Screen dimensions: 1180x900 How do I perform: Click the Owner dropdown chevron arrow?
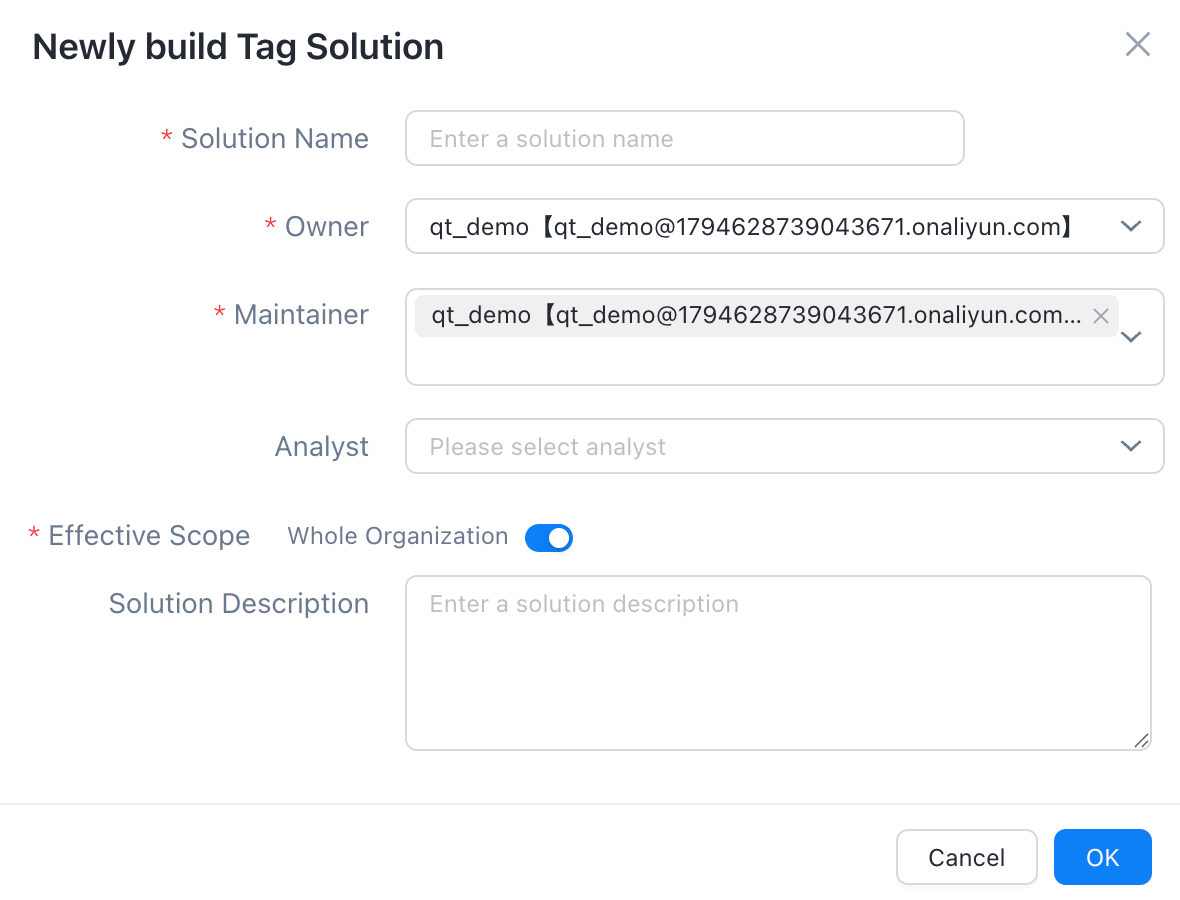[x=1130, y=227]
